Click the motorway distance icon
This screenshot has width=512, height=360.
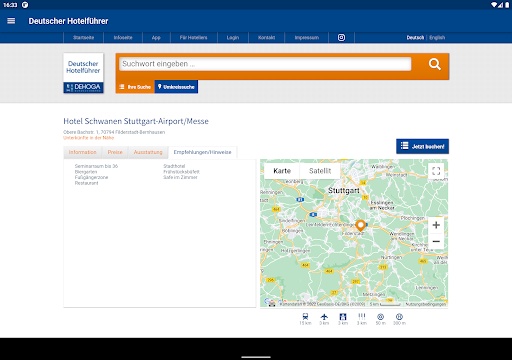343,317
